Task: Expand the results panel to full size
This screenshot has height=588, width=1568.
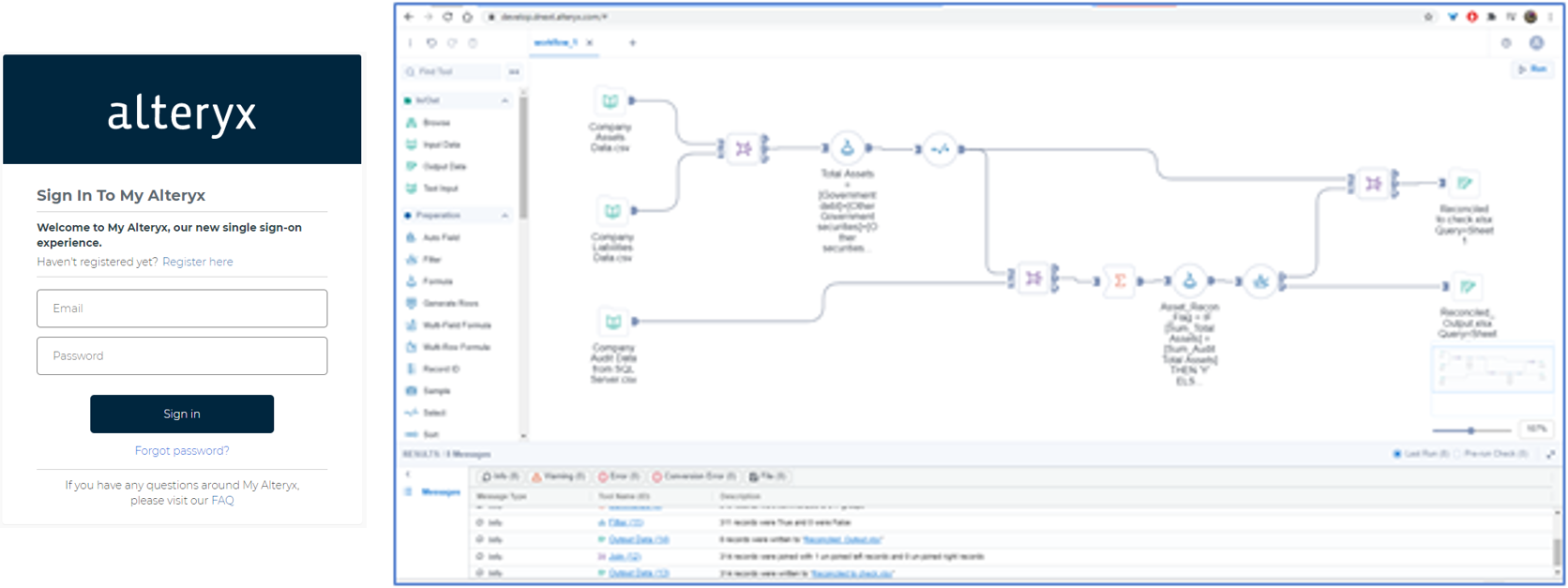Action: pos(1550,454)
